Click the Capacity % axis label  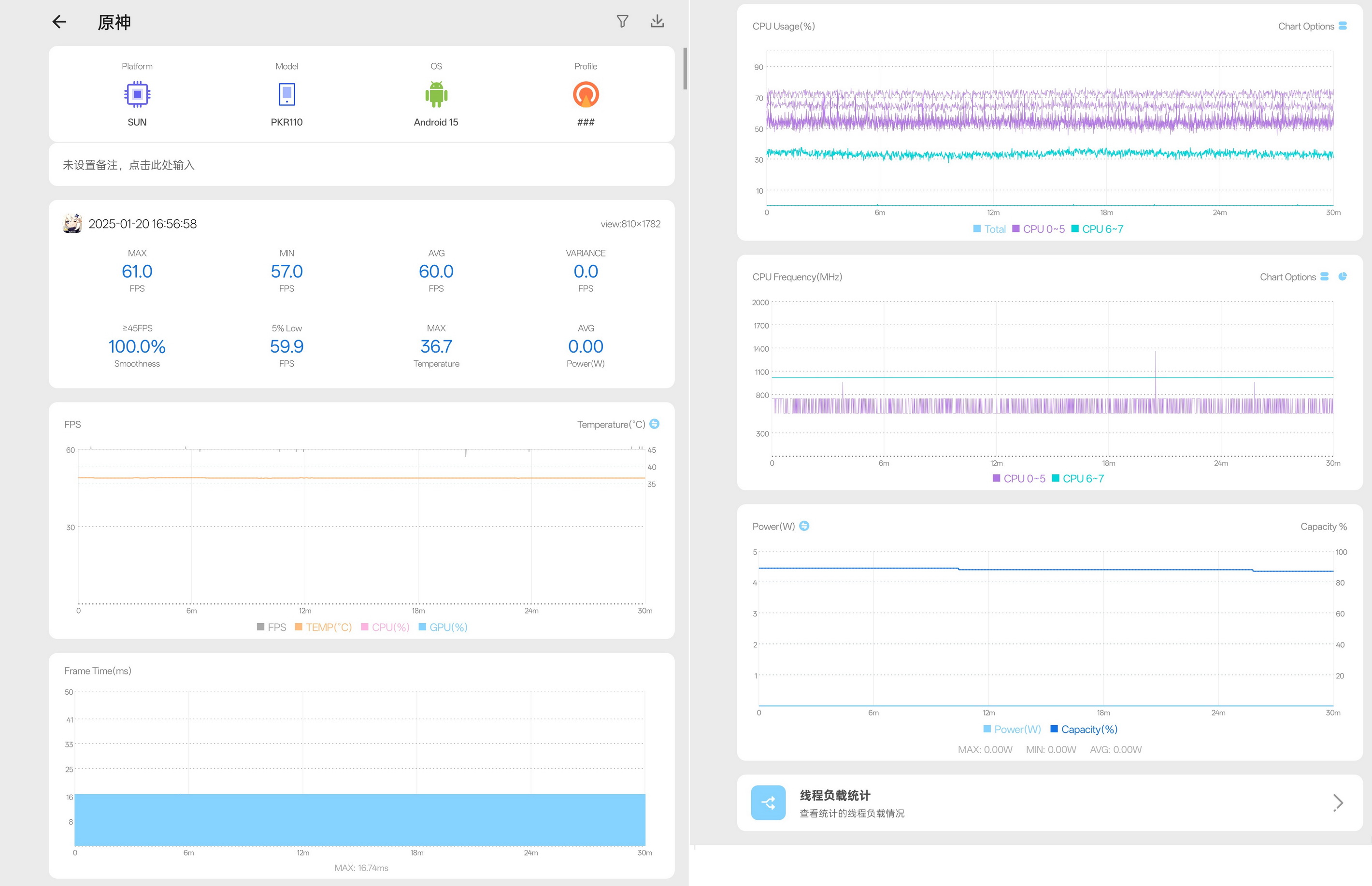[x=1324, y=527]
